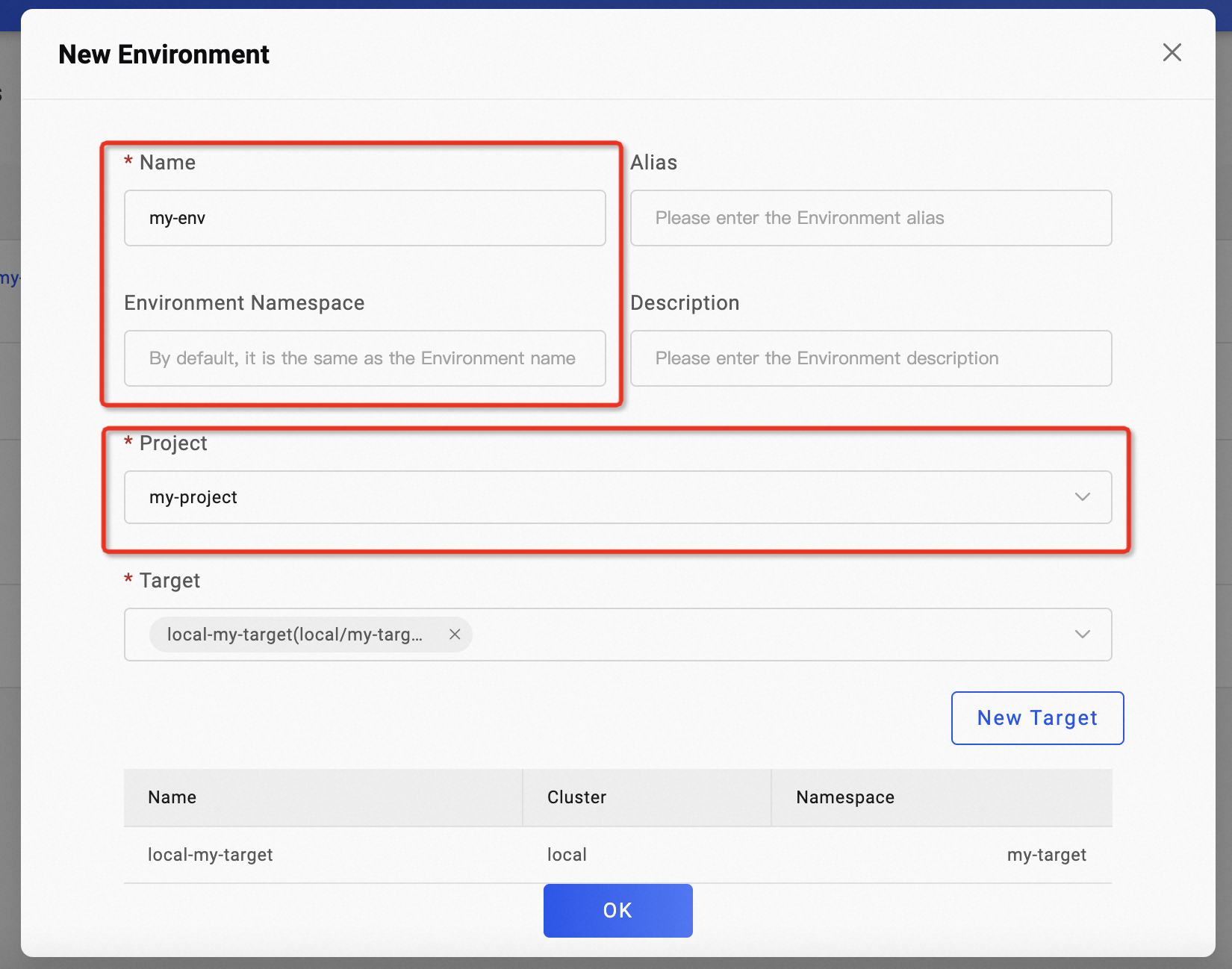This screenshot has height=969, width=1232.
Task: Expand the Project dropdown chevron arrow
Action: 1082,497
